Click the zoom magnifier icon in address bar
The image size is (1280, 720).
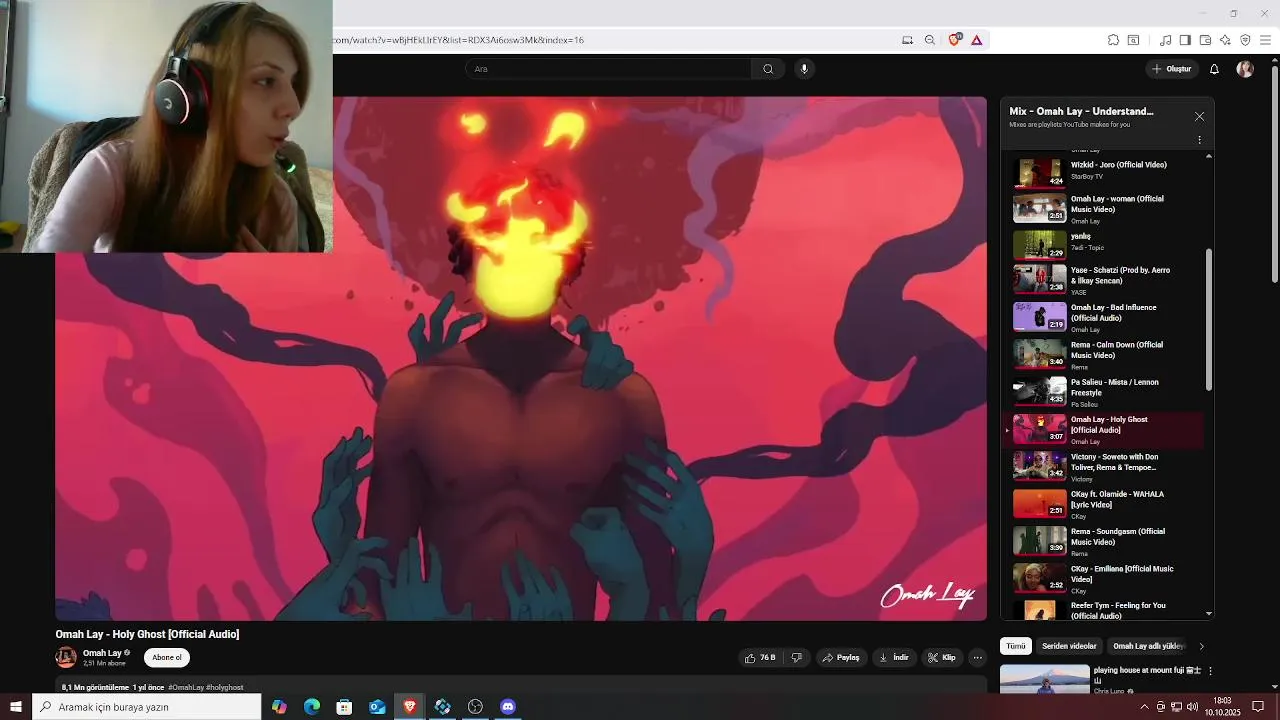pyautogui.click(x=930, y=40)
